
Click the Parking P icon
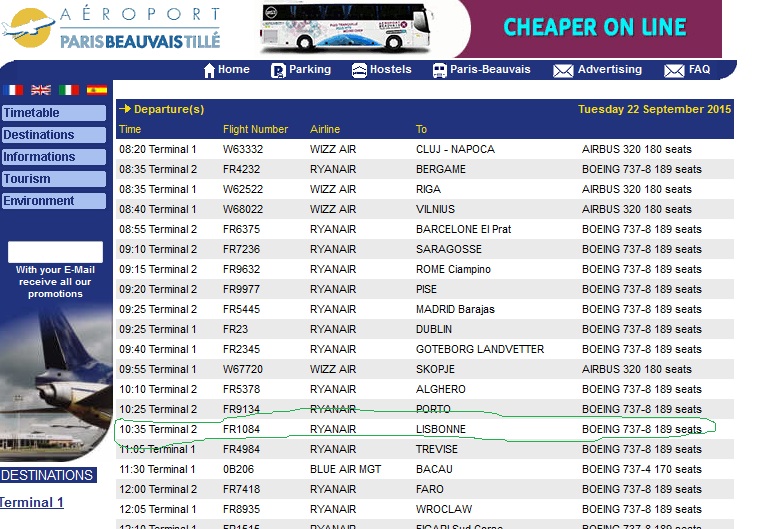(278, 70)
